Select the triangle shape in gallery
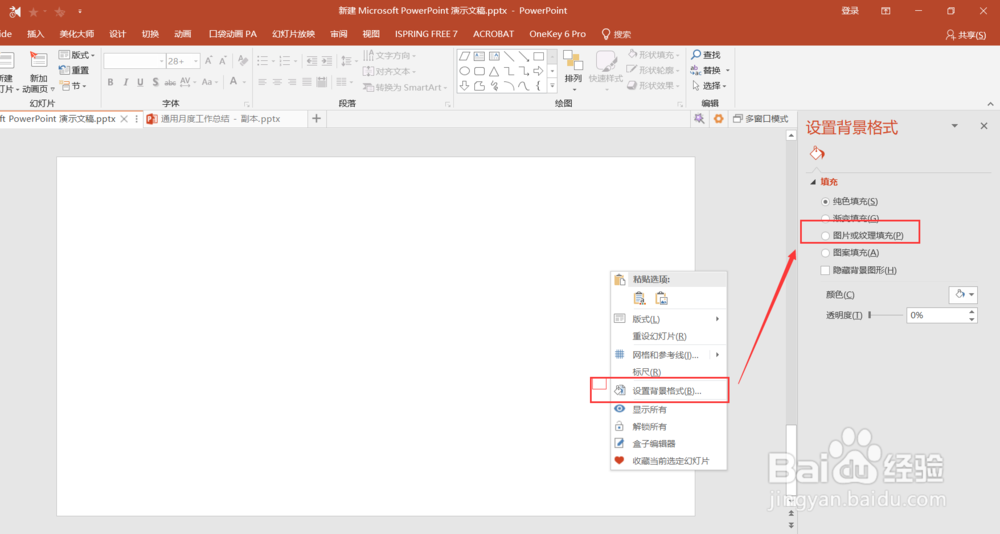 click(x=494, y=71)
